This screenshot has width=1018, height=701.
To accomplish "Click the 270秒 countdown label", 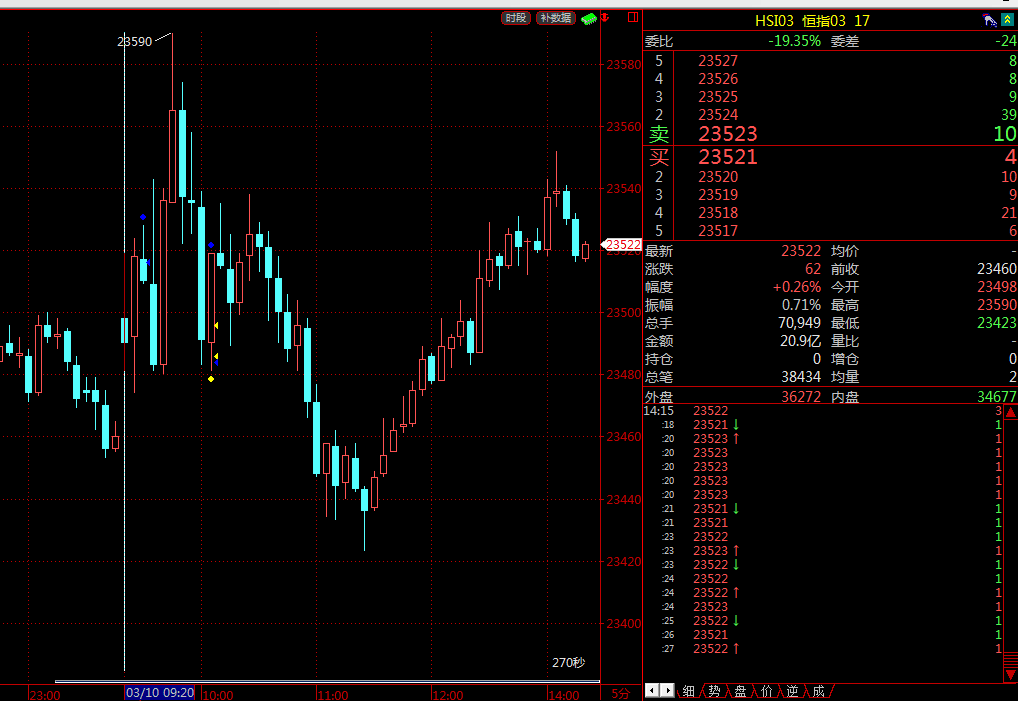I will click(x=568, y=663).
